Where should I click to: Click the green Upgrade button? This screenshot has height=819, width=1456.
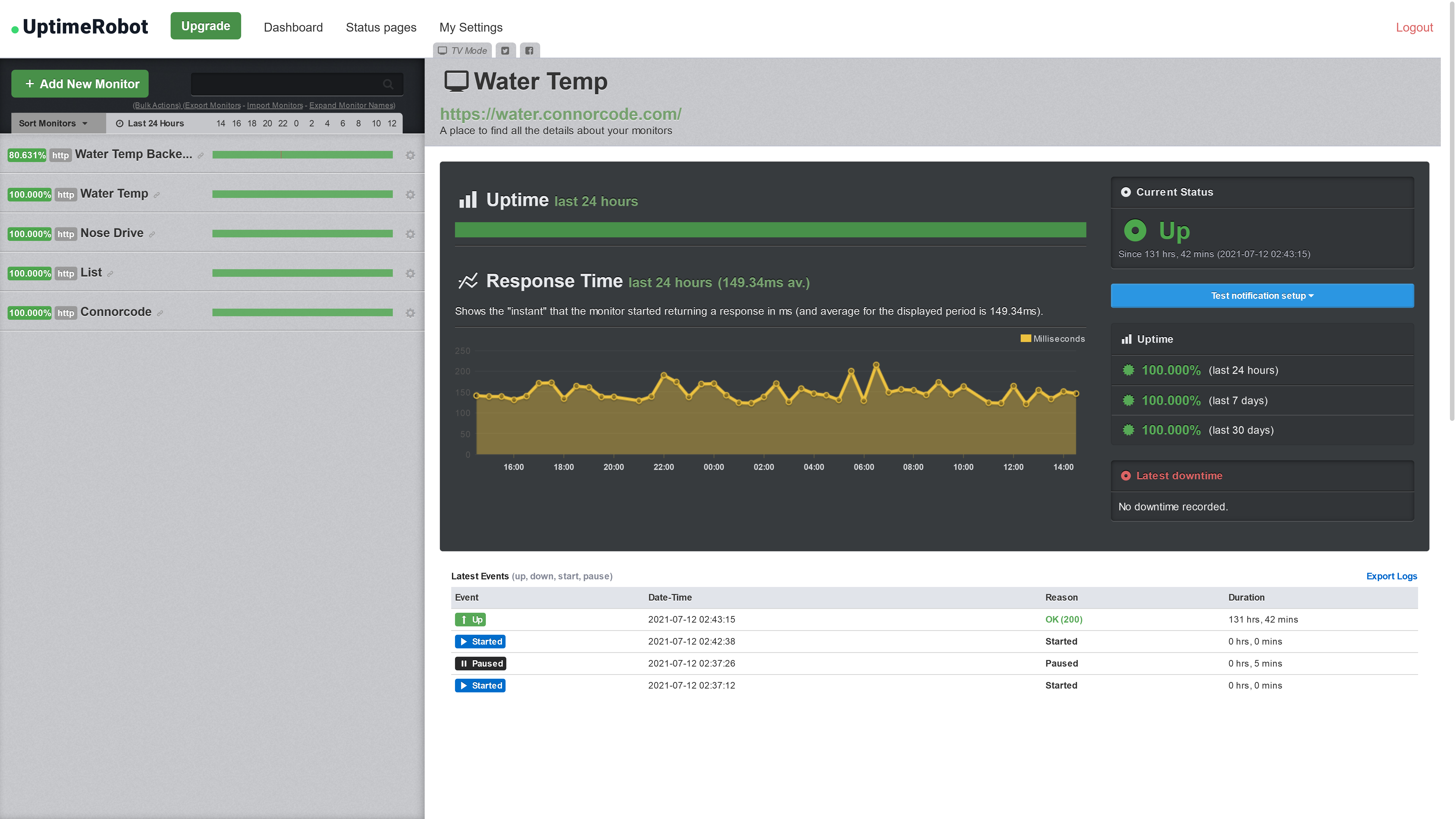coord(205,26)
